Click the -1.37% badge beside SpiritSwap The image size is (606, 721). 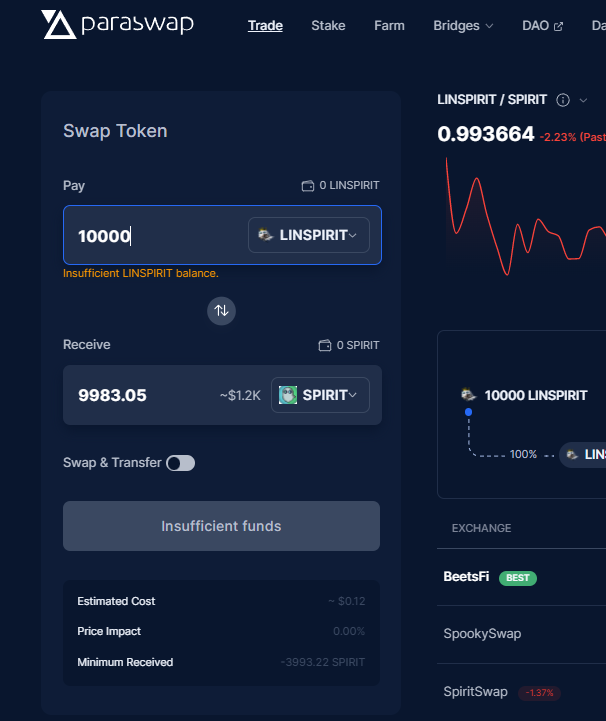539,693
